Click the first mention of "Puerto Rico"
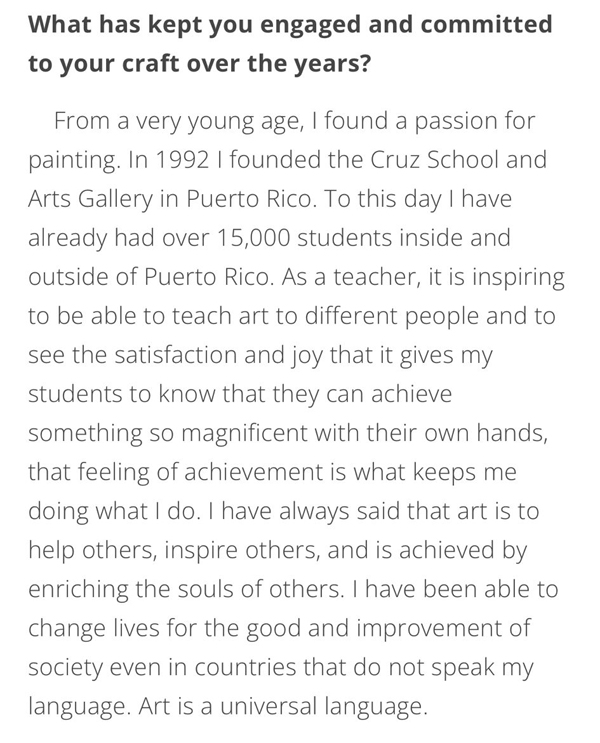The image size is (600, 743). click(251, 199)
